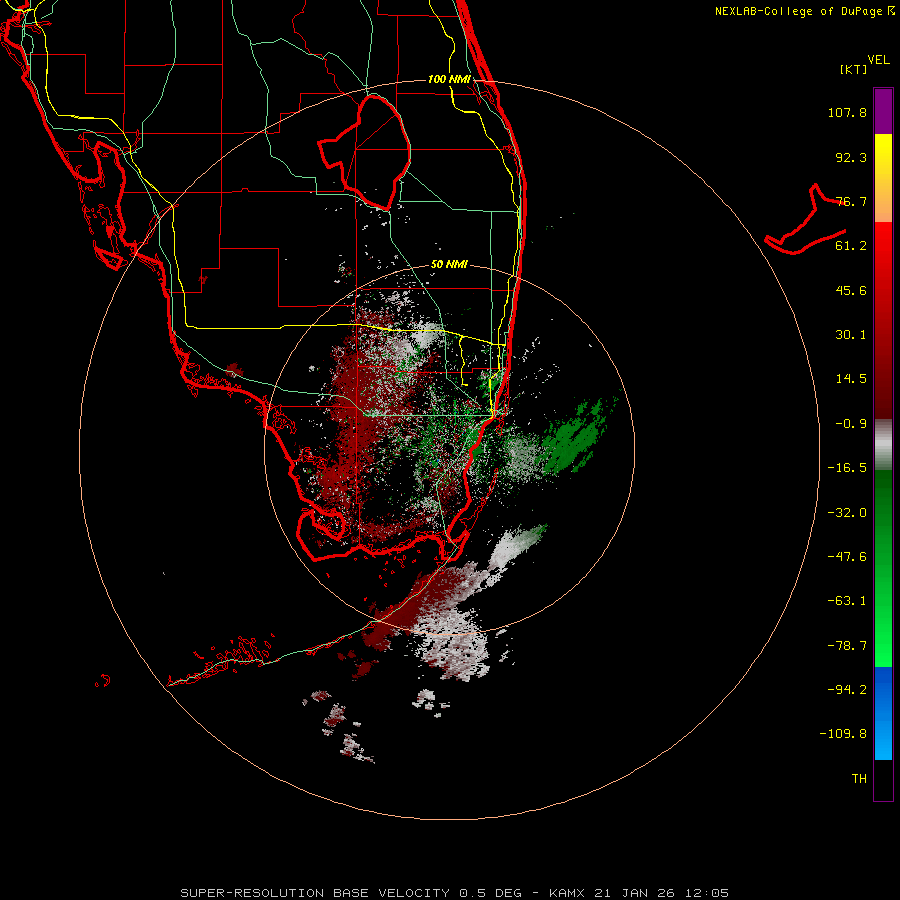Click the -78.7 velocity scale value

pos(847,646)
